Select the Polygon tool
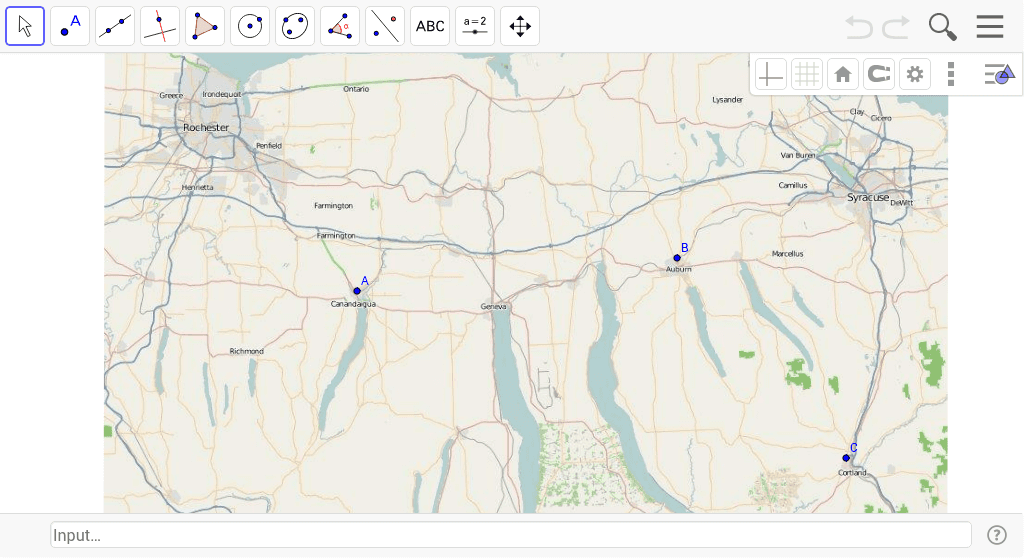Viewport: 1024px width, 558px height. (205, 26)
